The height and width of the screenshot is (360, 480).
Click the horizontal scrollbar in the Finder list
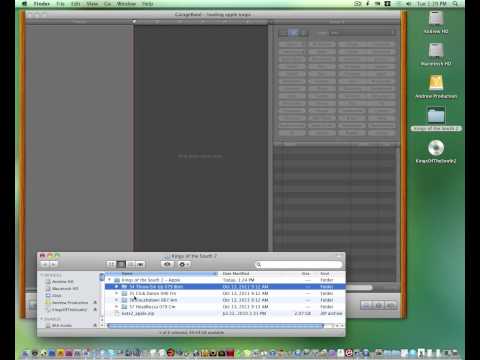pyautogui.click(x=216, y=326)
